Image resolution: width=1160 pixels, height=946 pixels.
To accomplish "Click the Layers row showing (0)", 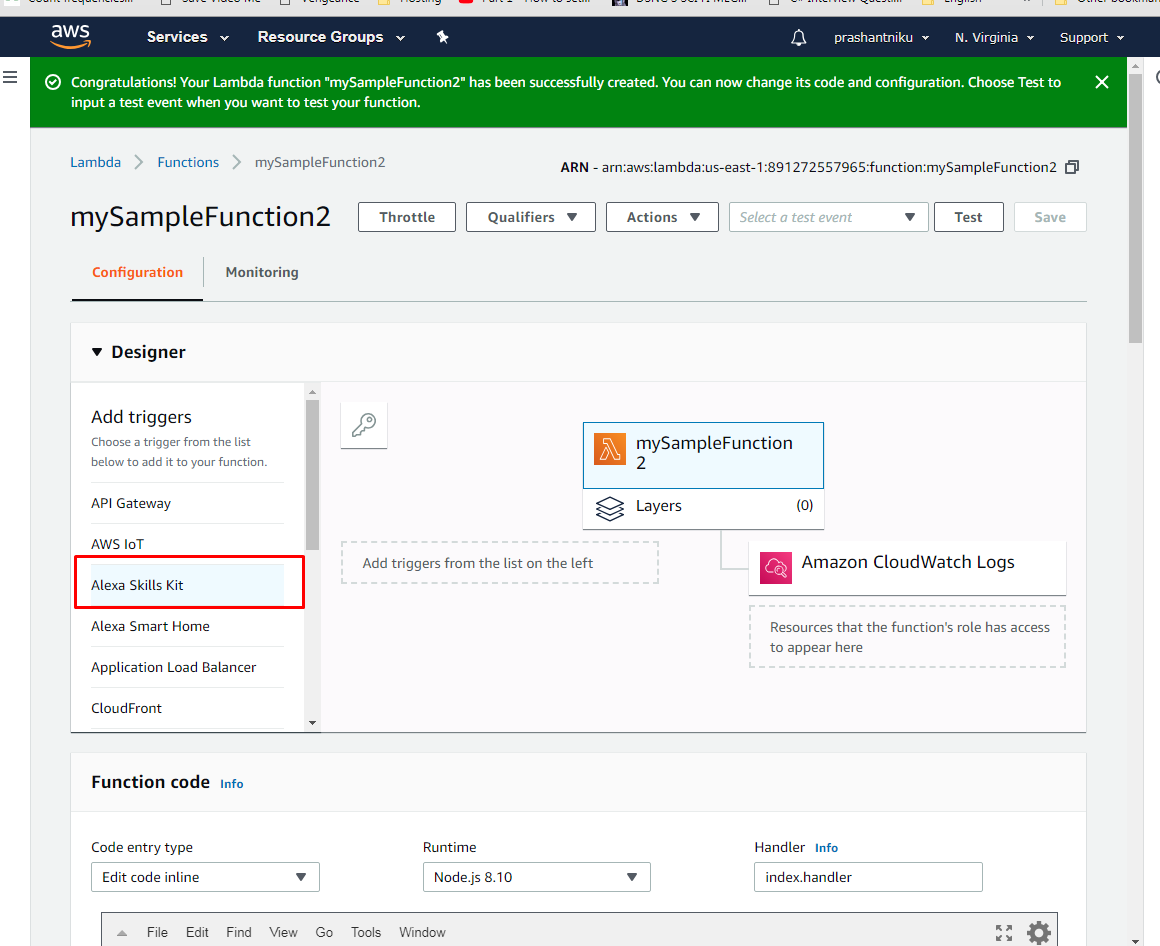I will pos(703,508).
